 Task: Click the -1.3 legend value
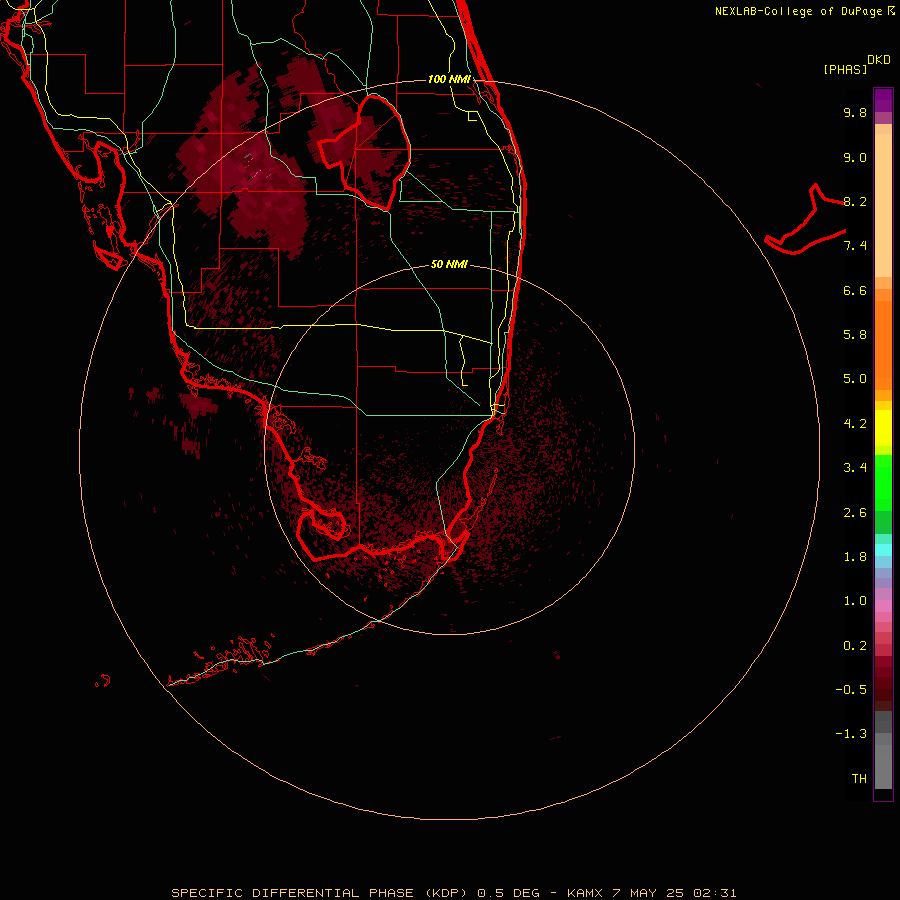[851, 734]
